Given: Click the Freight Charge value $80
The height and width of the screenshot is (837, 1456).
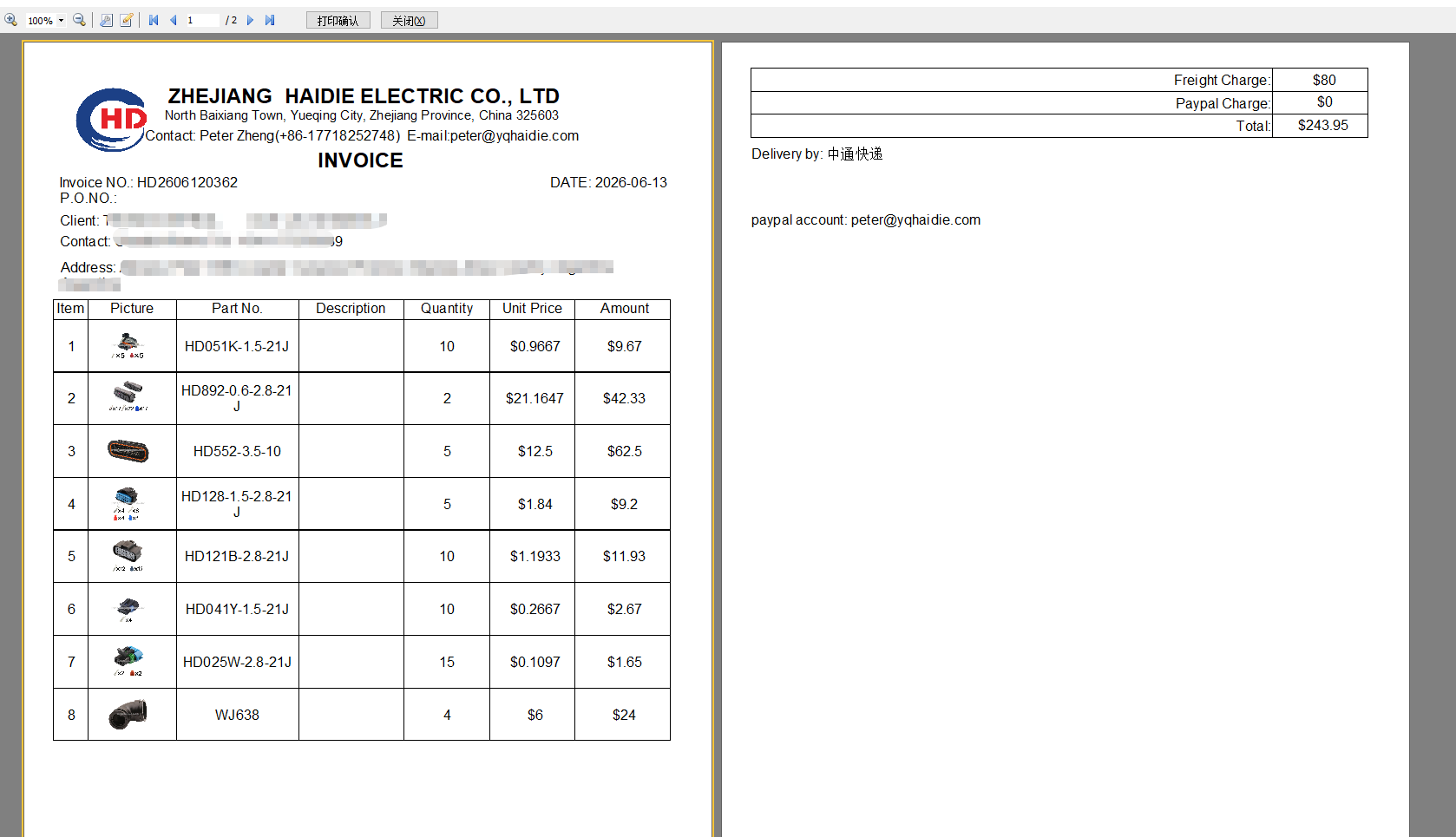Looking at the screenshot, I should point(1324,80).
